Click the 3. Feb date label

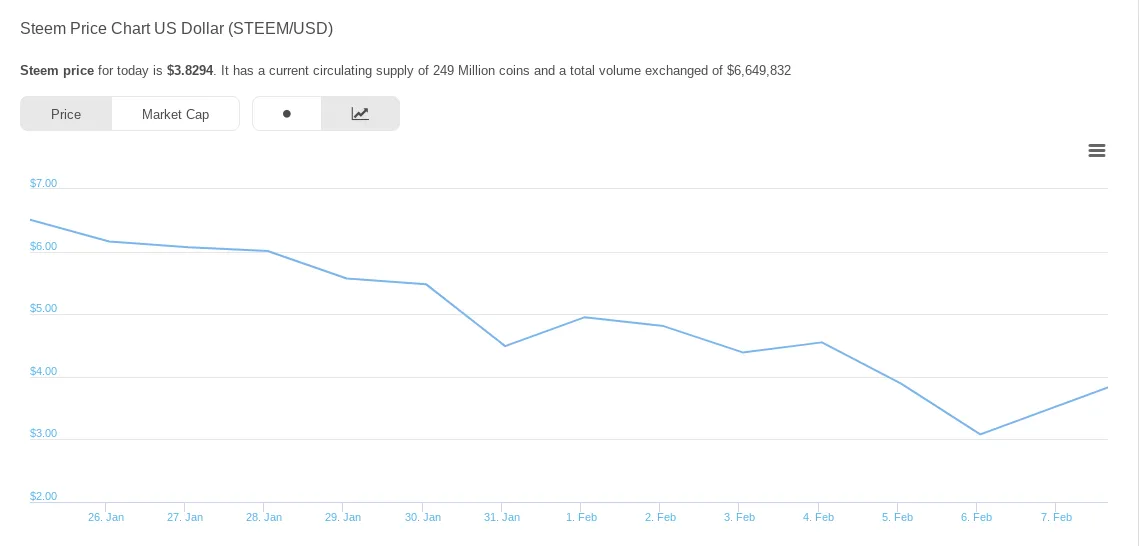pos(739,518)
